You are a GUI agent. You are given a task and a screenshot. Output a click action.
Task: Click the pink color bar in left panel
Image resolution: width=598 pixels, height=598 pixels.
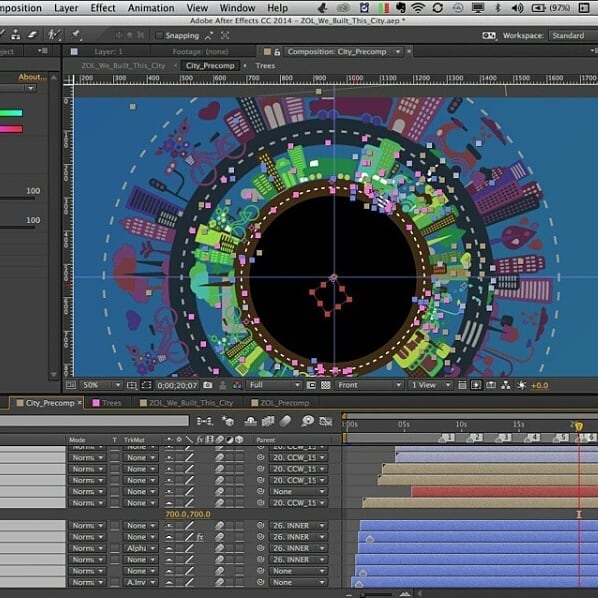coord(11,129)
